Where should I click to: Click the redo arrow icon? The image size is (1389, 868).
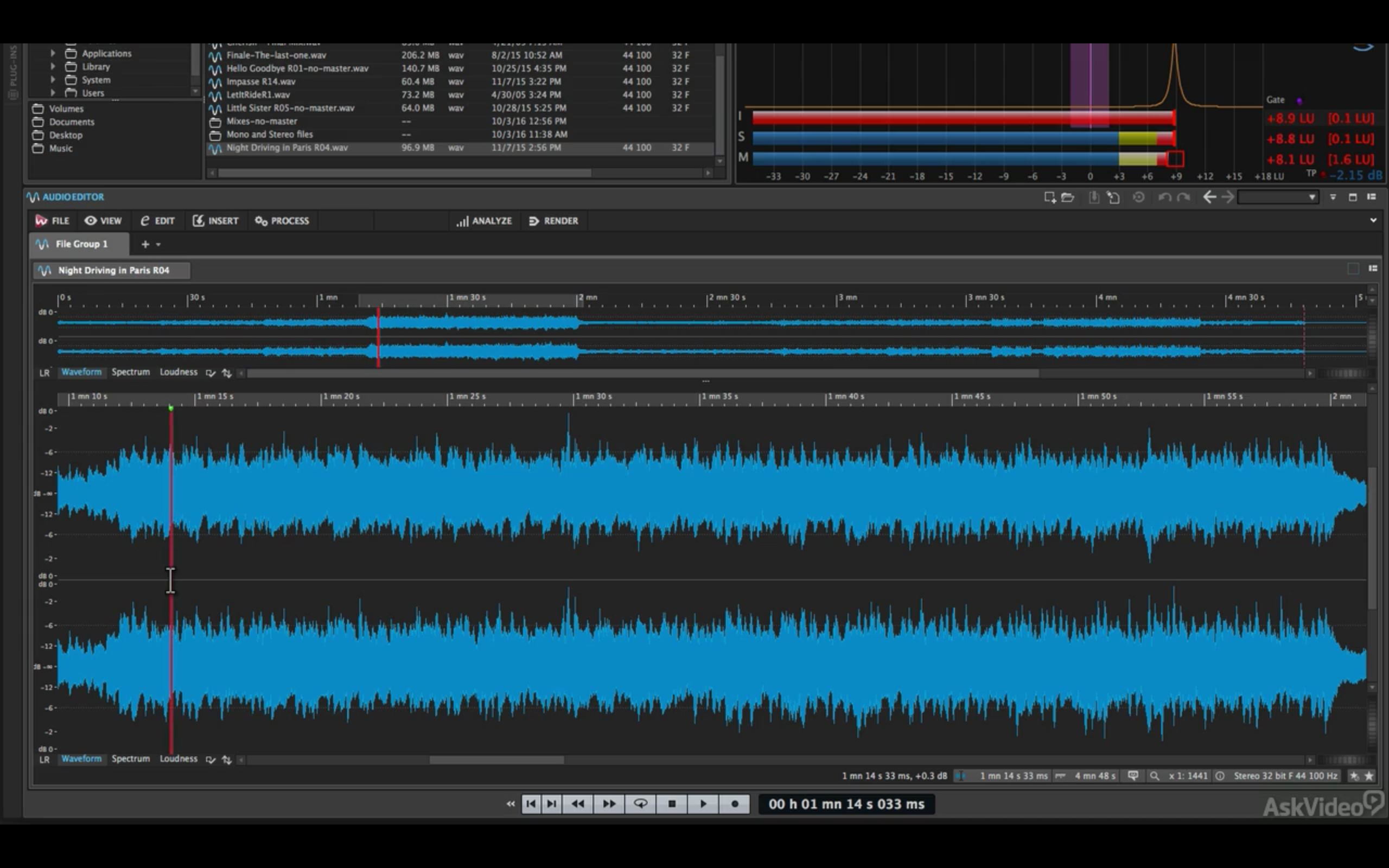(1183, 197)
